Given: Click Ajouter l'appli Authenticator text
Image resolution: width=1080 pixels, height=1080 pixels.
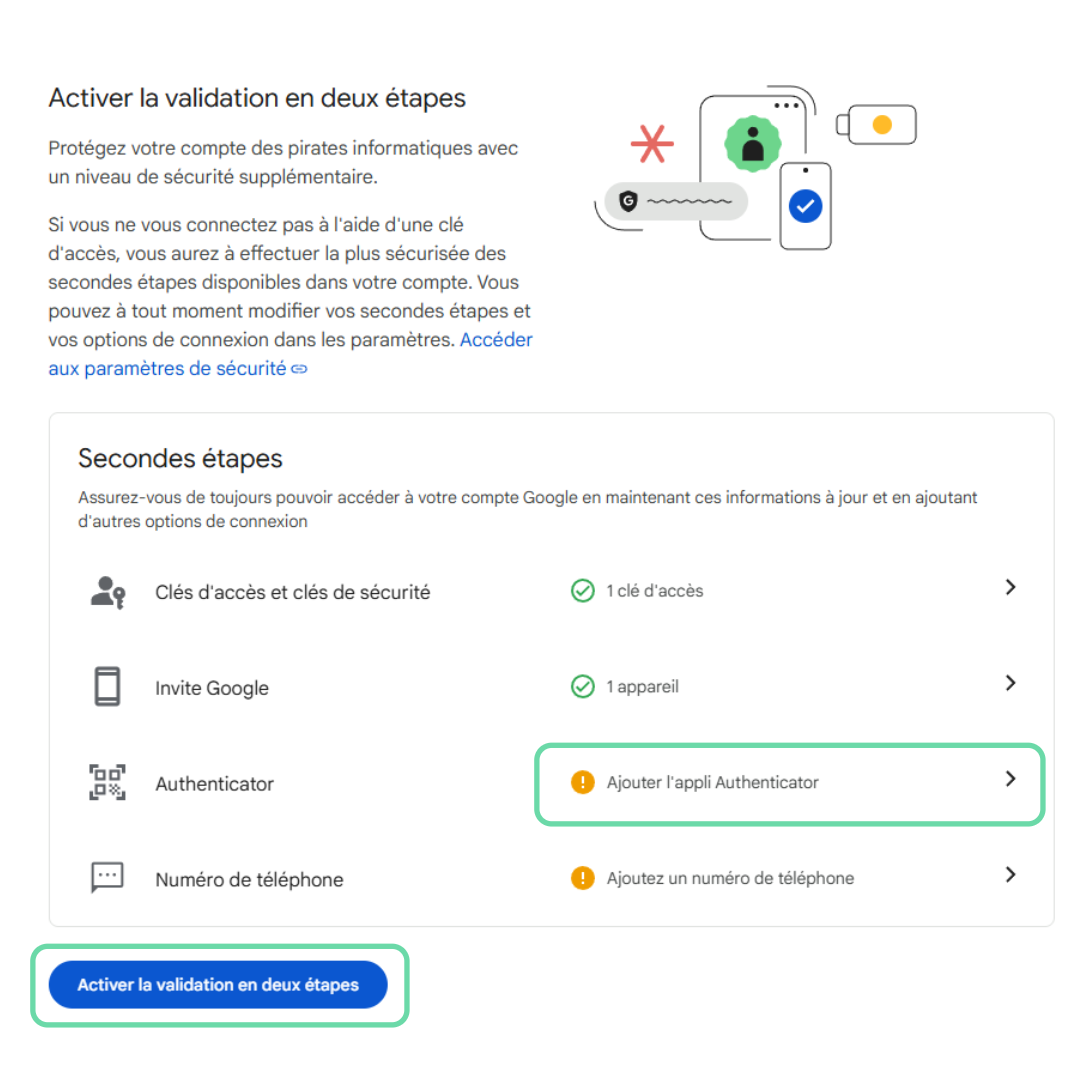Looking at the screenshot, I should click(713, 782).
